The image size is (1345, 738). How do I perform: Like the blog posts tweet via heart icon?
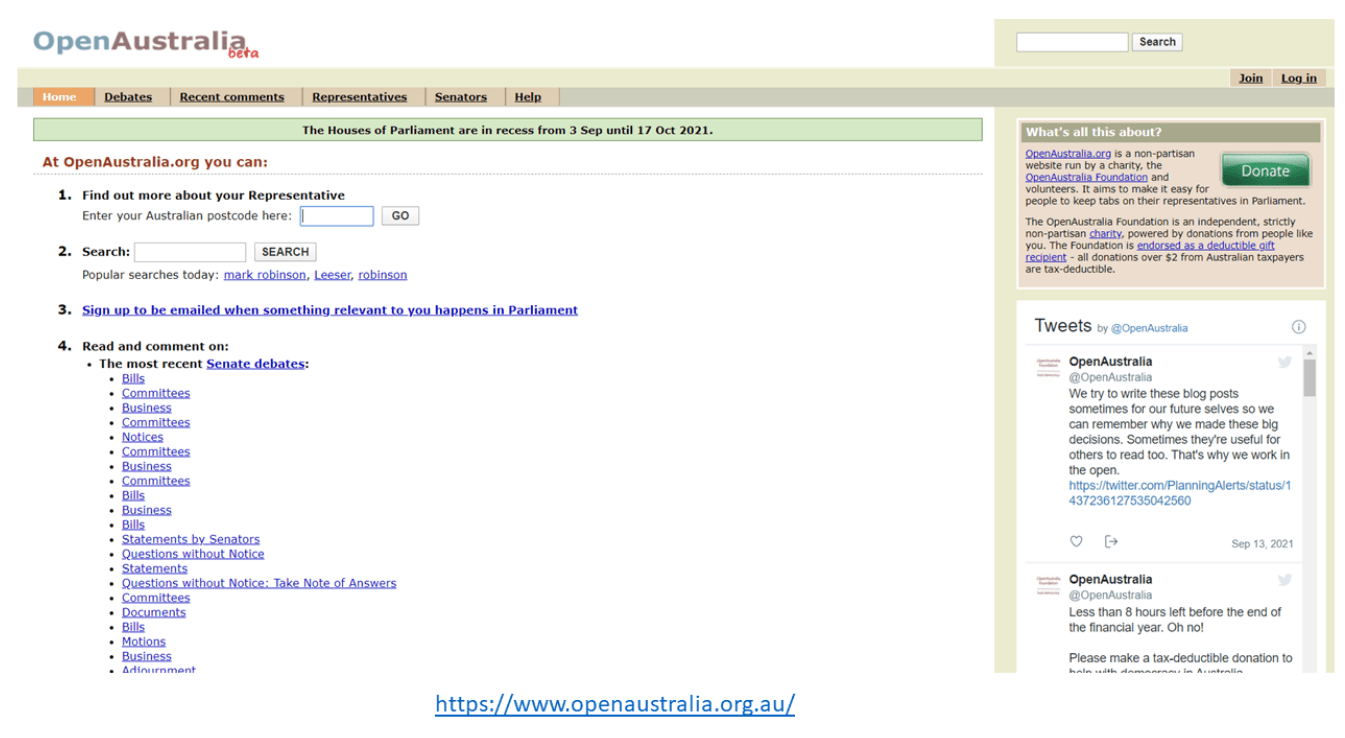[1076, 542]
